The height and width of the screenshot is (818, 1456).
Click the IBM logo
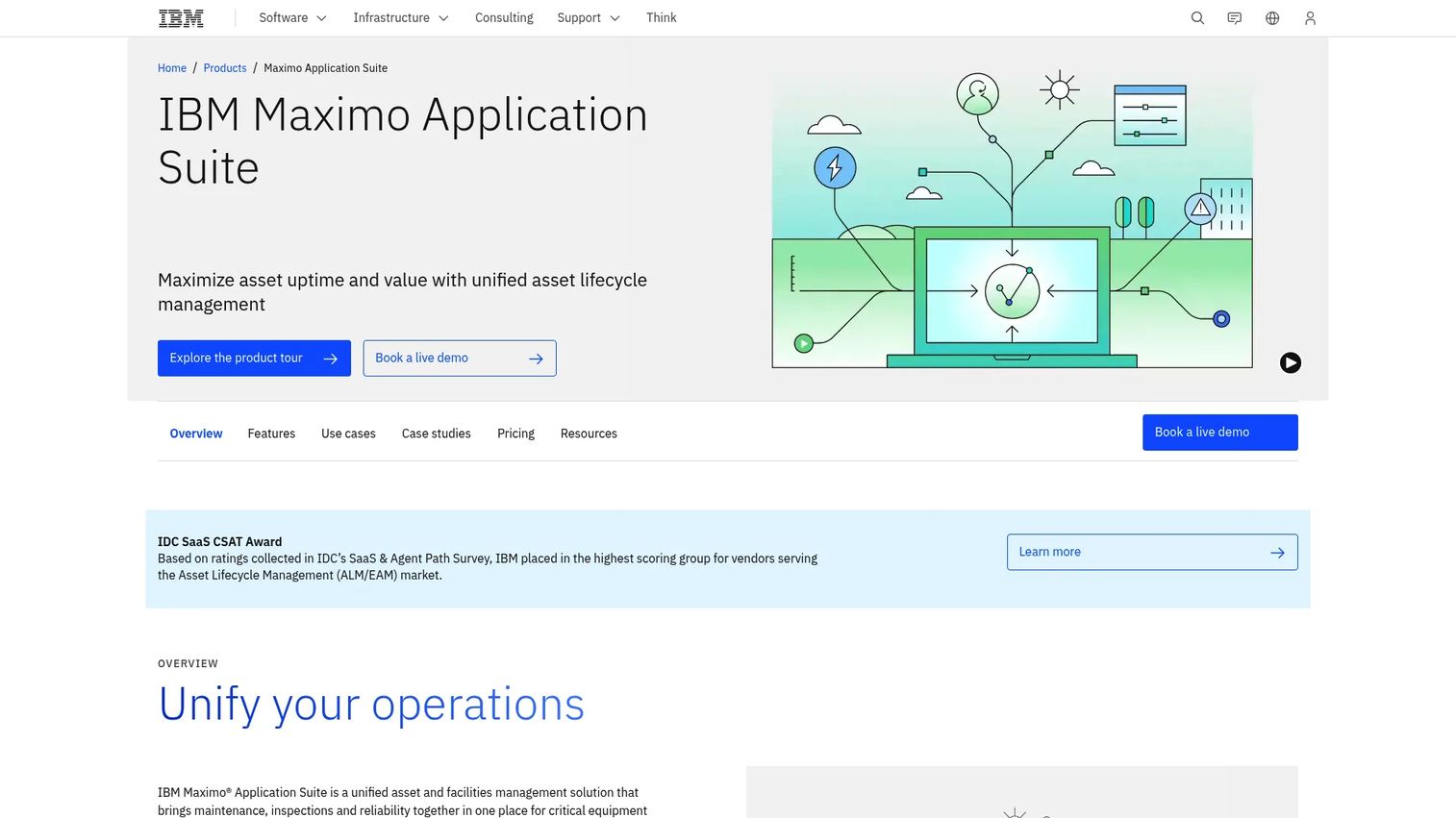(x=181, y=18)
